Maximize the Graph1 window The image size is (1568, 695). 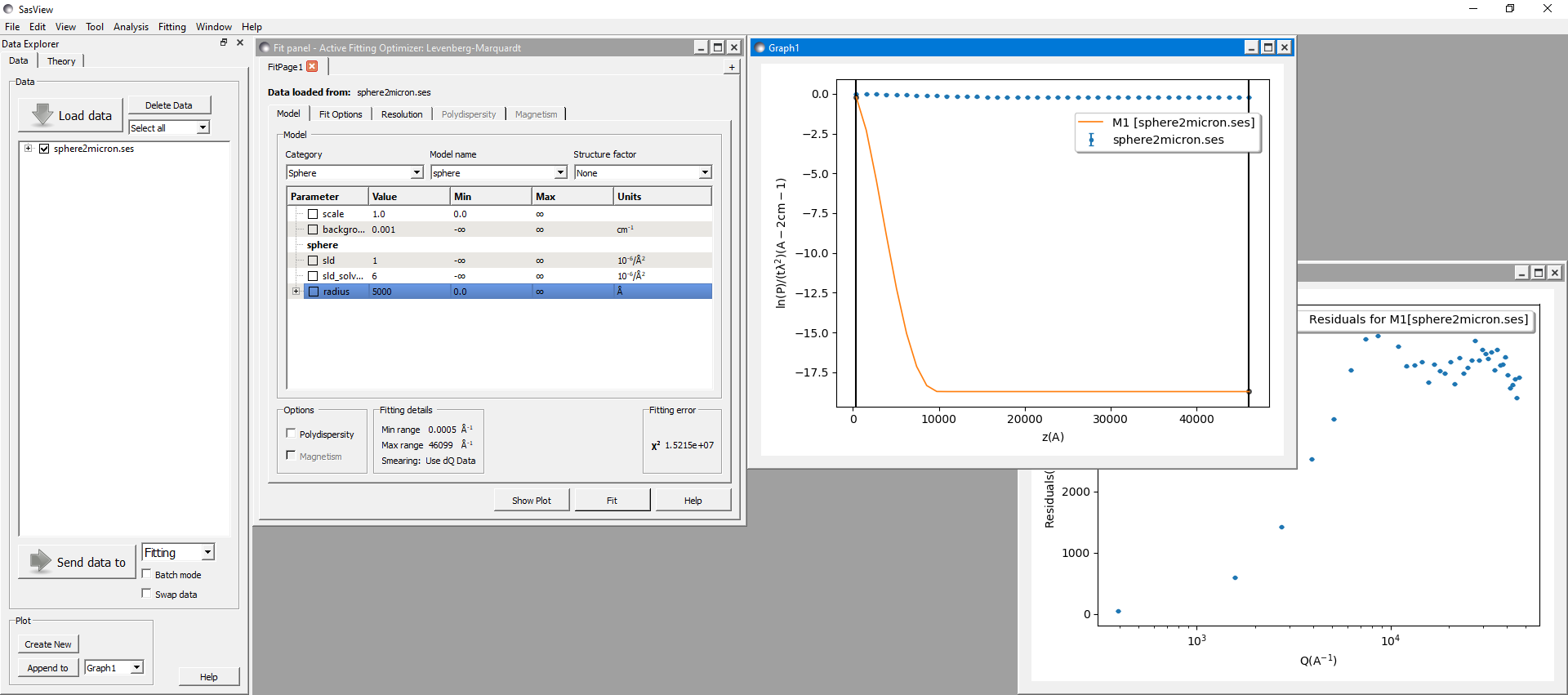coord(1267,48)
